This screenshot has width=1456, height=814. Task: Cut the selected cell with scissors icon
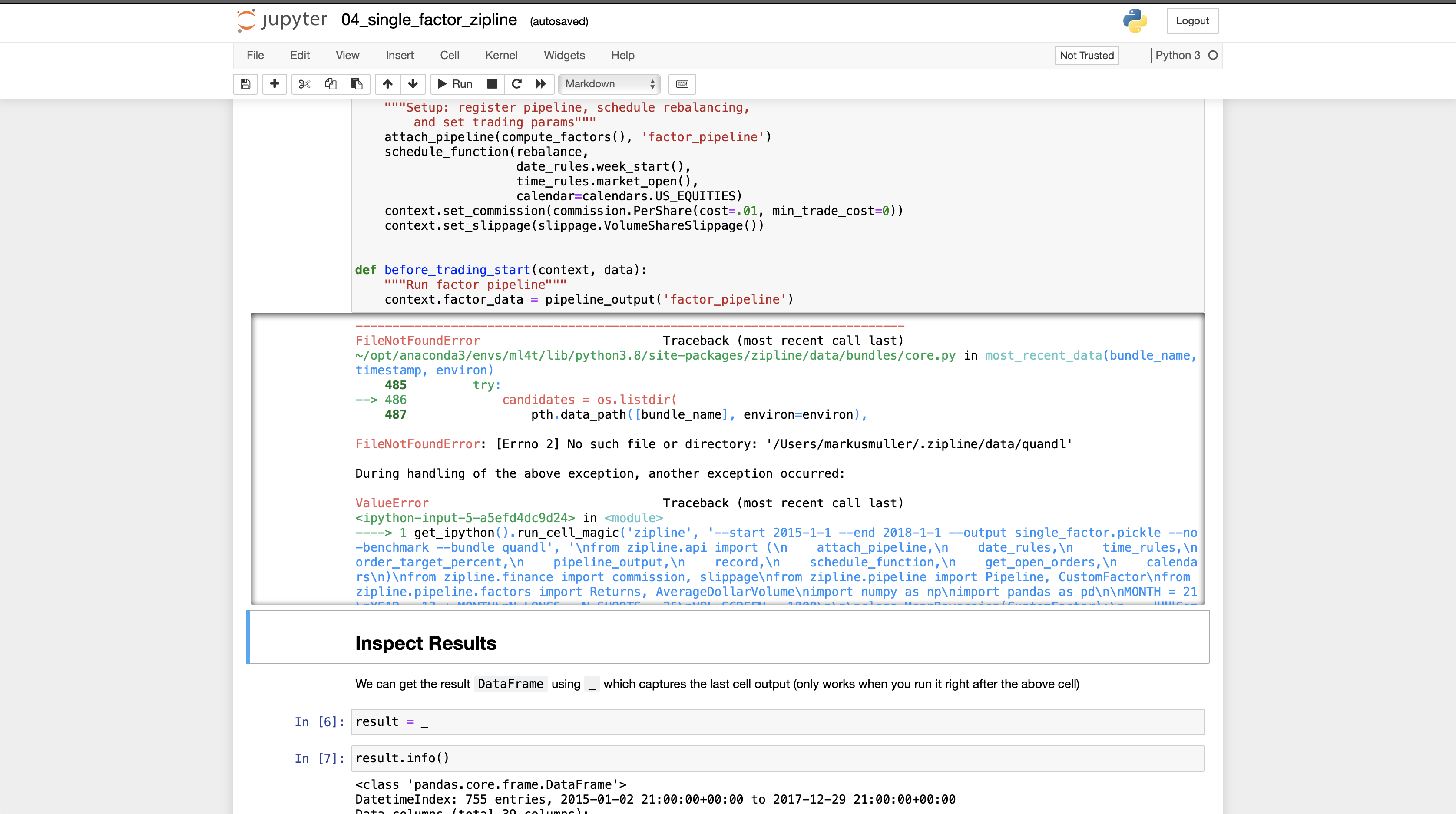pyautogui.click(x=304, y=84)
